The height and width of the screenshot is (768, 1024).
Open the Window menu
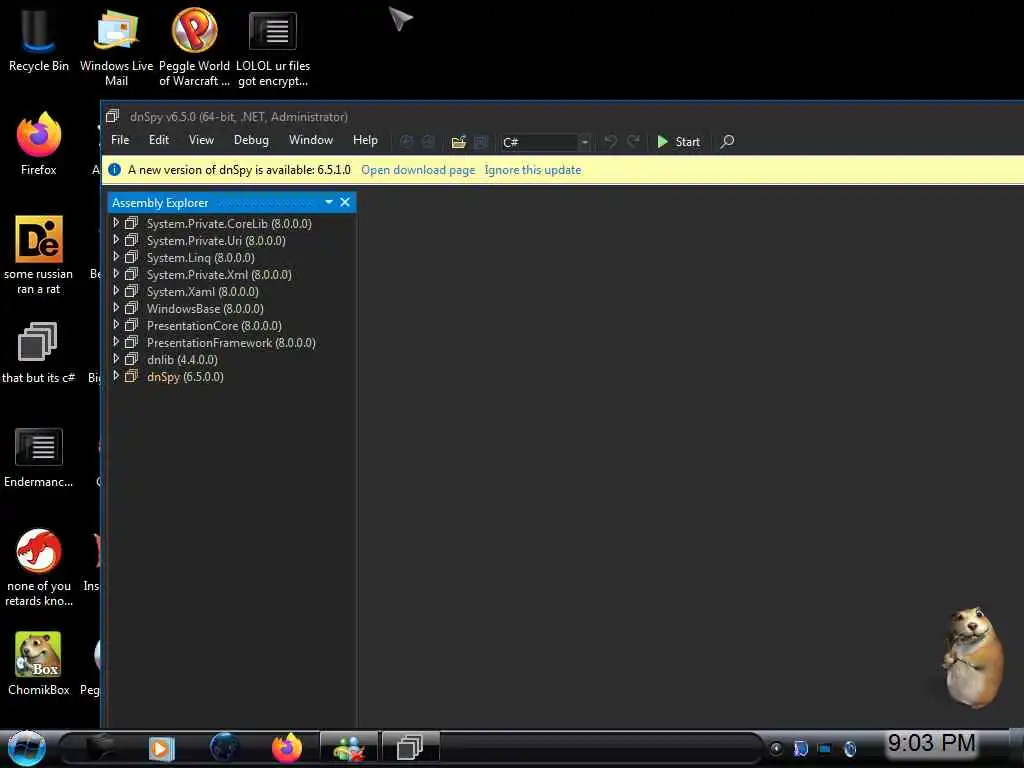click(311, 140)
